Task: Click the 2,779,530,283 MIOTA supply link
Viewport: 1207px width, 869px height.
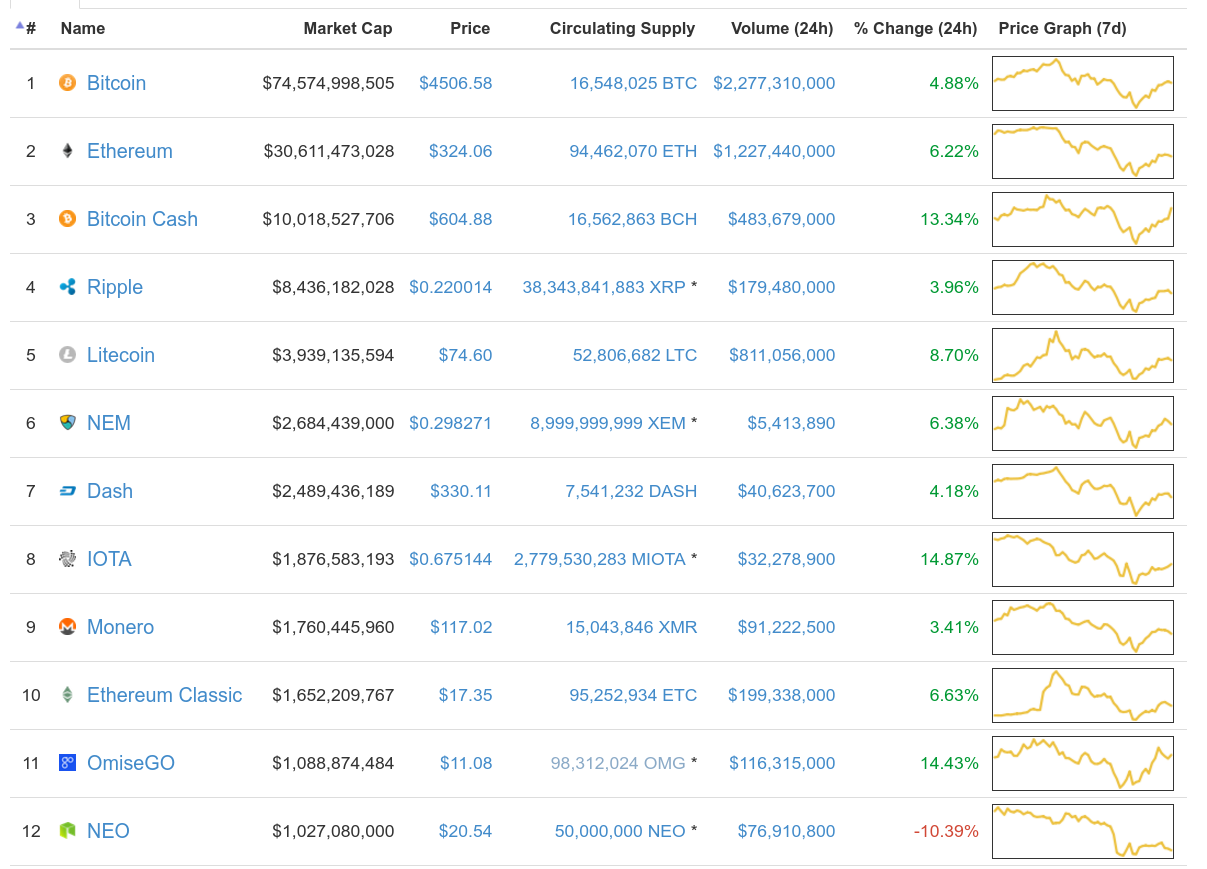Action: click(x=600, y=559)
